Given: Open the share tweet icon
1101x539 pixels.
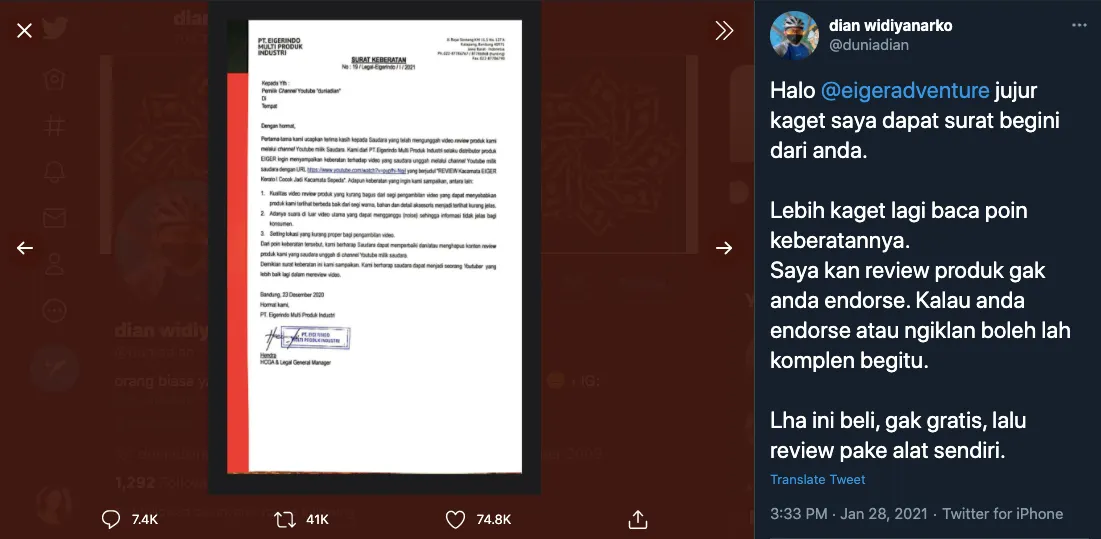Looking at the screenshot, I should coord(637,519).
